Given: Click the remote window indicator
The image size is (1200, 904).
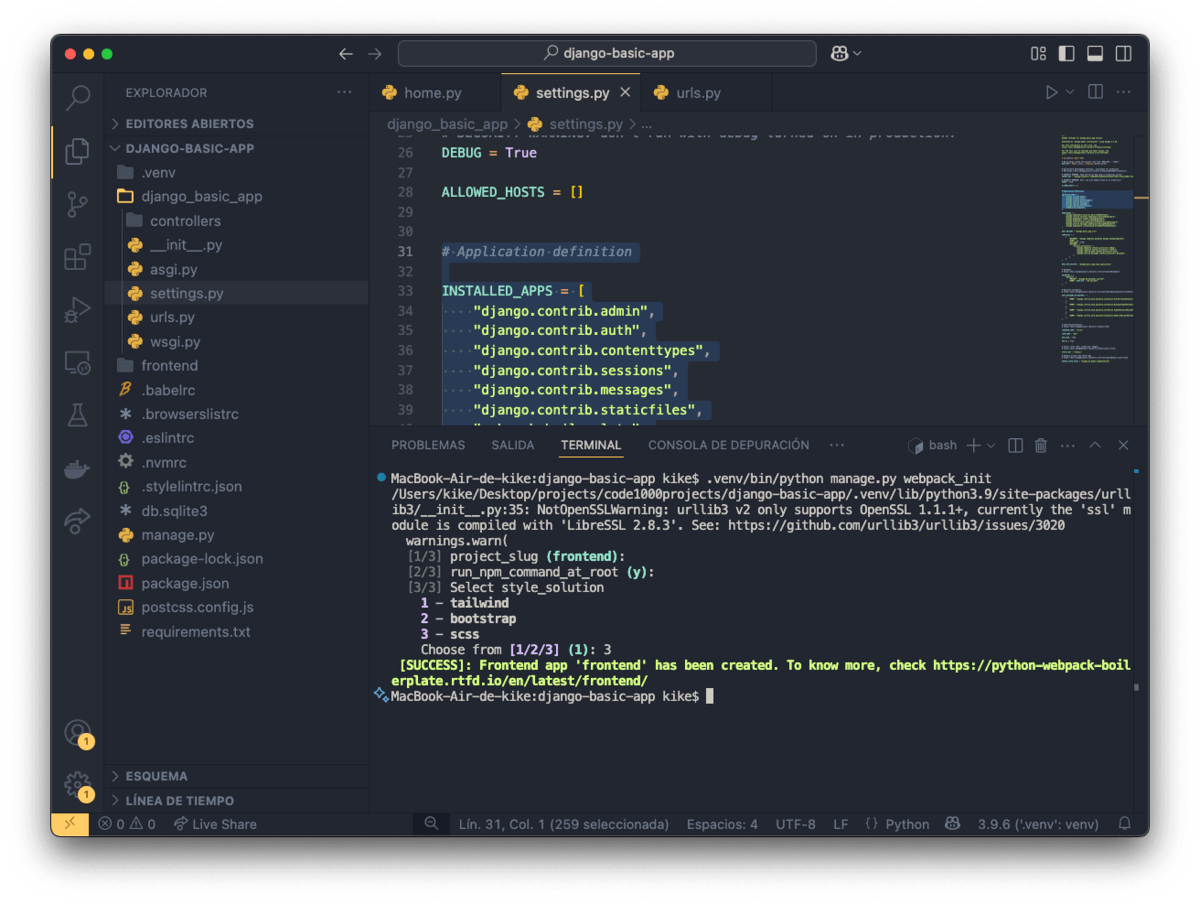Looking at the screenshot, I should coord(70,824).
